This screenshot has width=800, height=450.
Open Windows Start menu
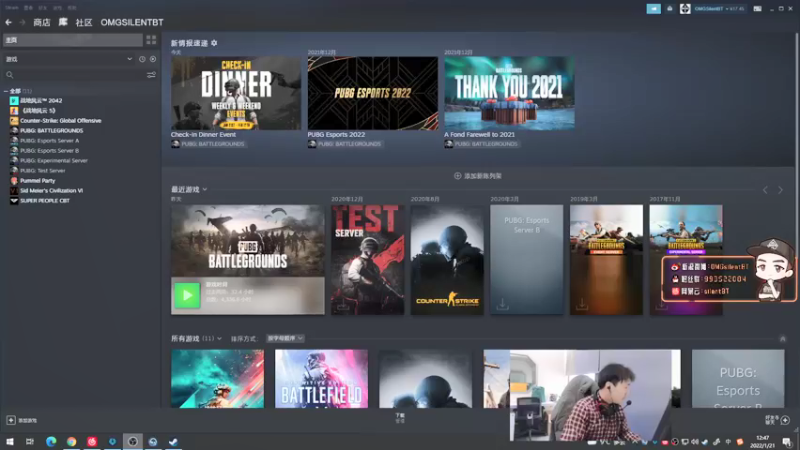point(10,441)
